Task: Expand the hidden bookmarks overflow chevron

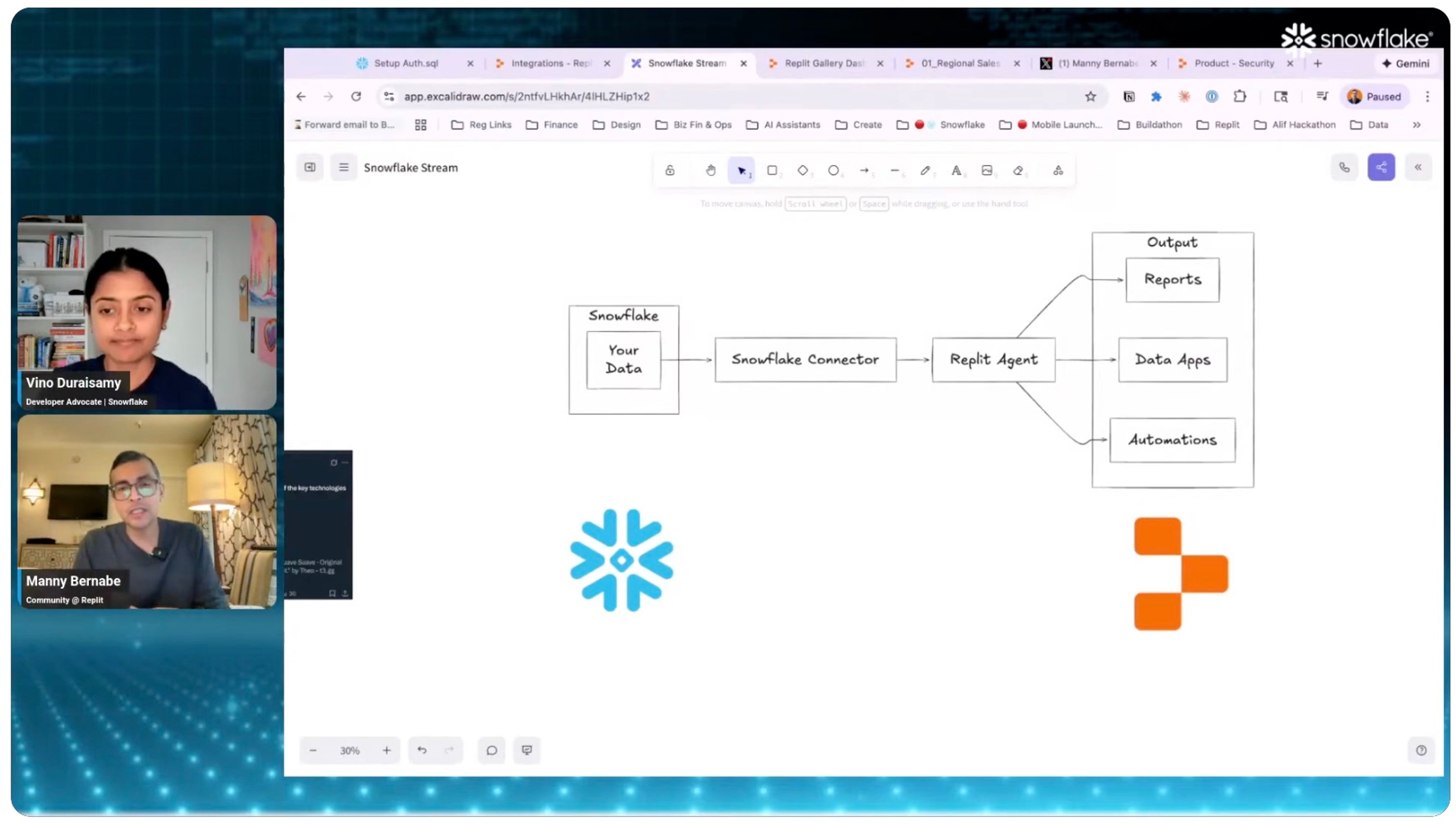Action: [1417, 125]
